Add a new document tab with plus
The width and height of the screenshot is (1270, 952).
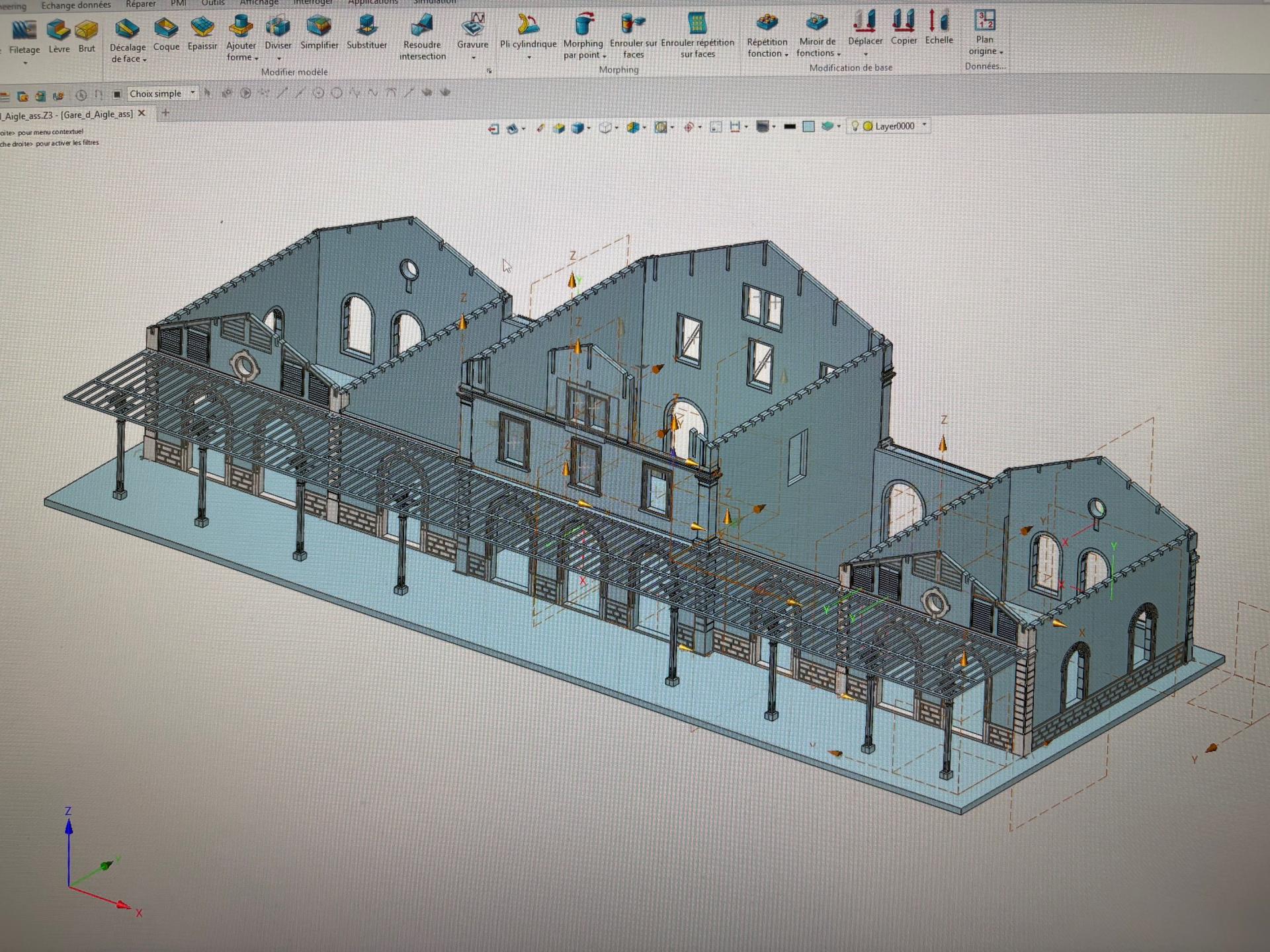[x=165, y=113]
